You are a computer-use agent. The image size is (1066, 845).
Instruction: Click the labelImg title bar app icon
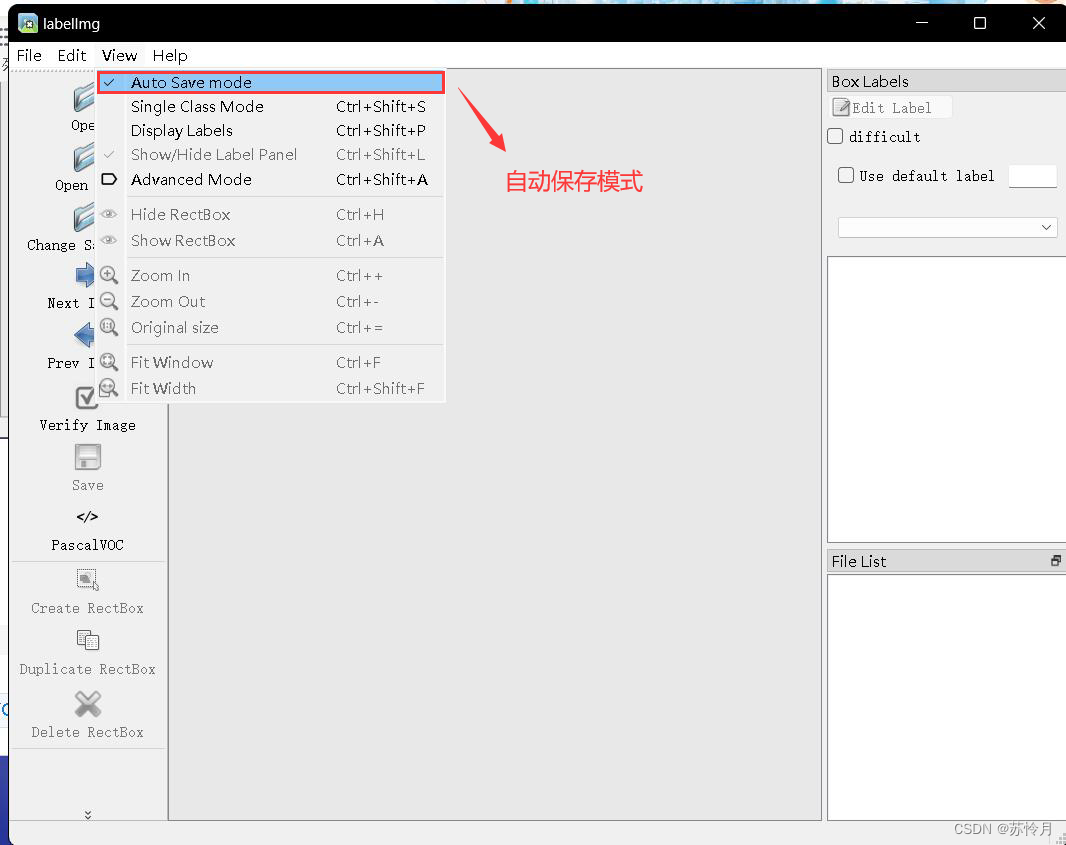tap(28, 23)
